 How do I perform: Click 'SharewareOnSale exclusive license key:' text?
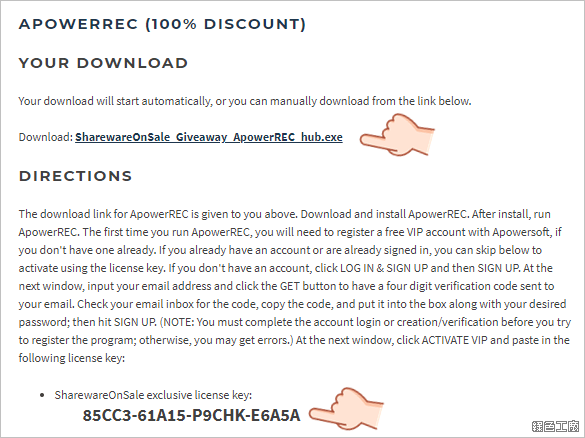point(153,395)
